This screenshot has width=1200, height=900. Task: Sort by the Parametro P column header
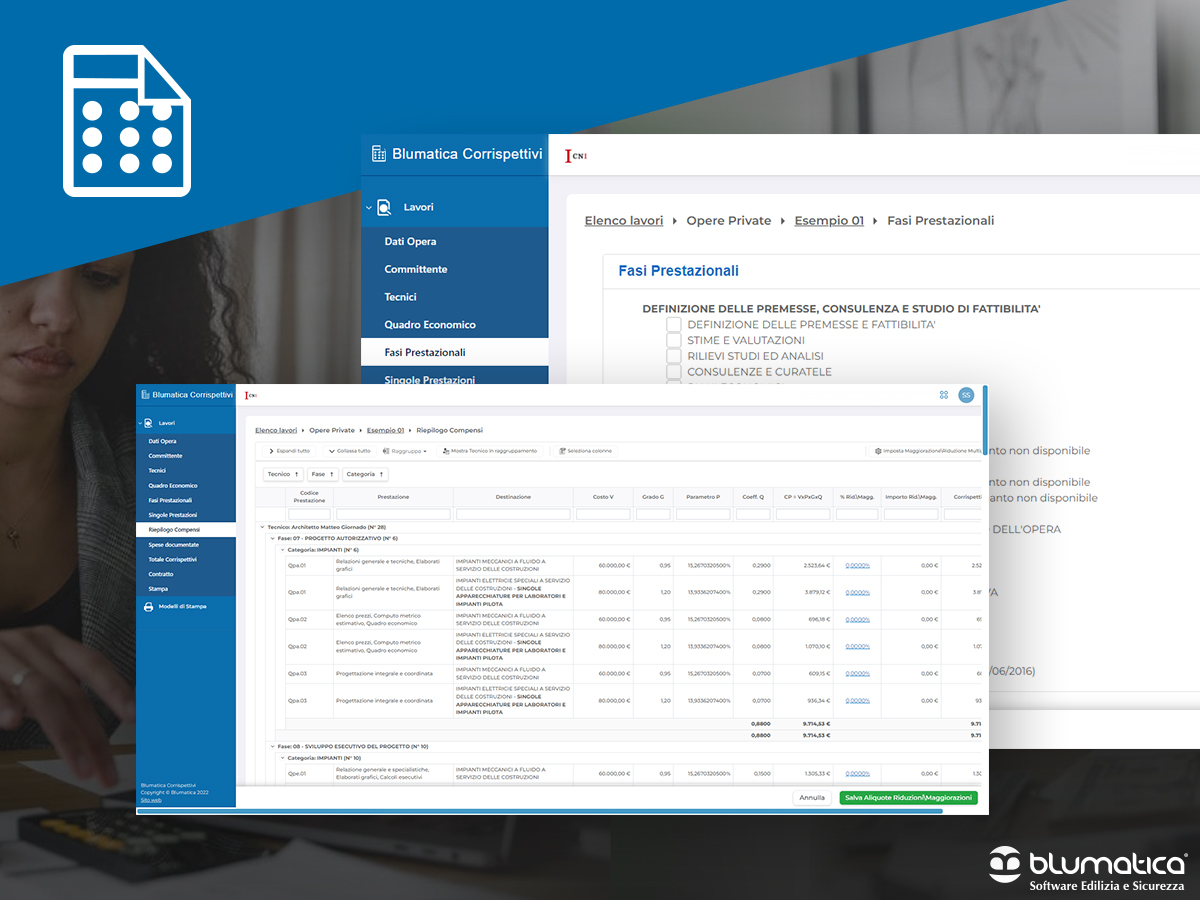tap(703, 497)
